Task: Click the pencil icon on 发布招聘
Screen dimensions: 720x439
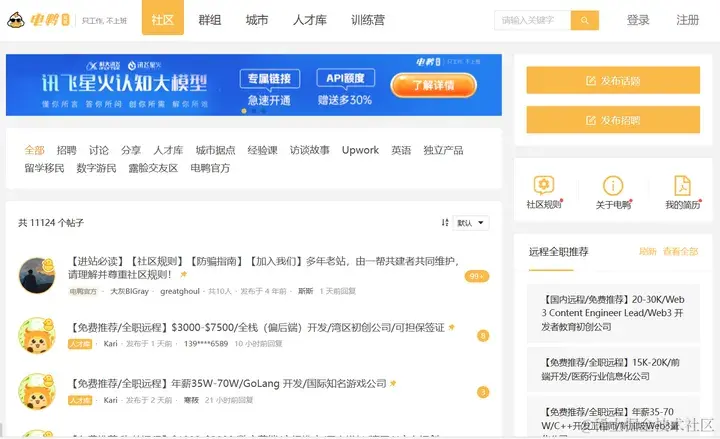Action: click(x=591, y=120)
